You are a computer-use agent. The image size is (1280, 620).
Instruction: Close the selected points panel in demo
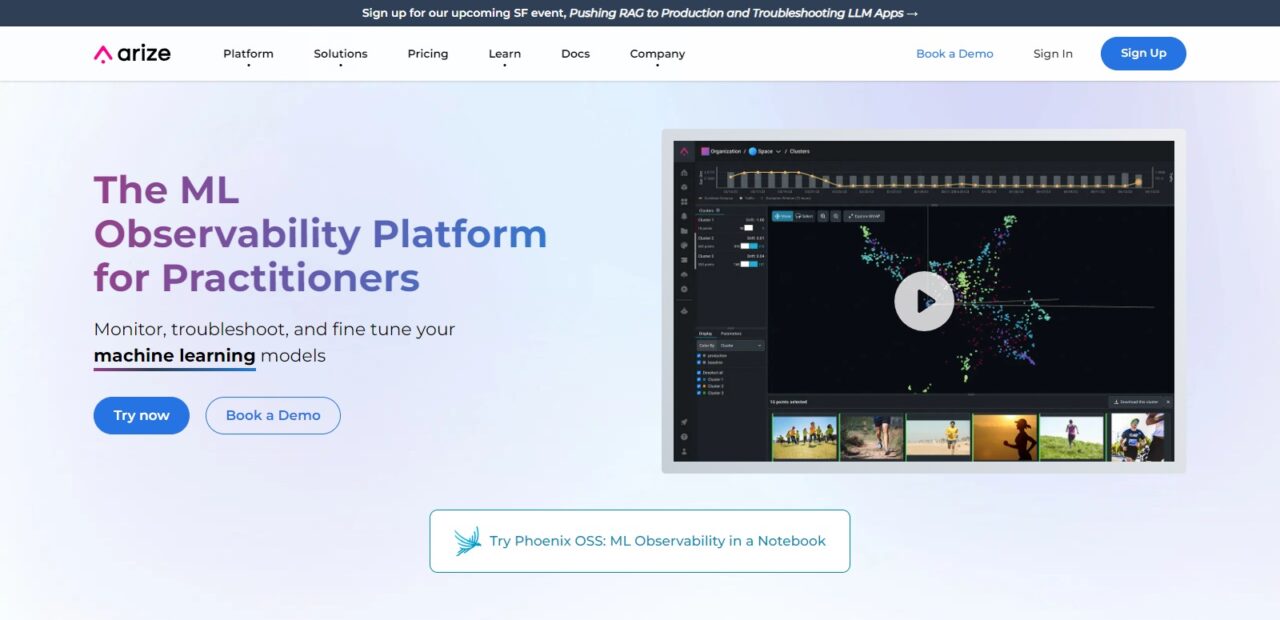click(x=1168, y=402)
